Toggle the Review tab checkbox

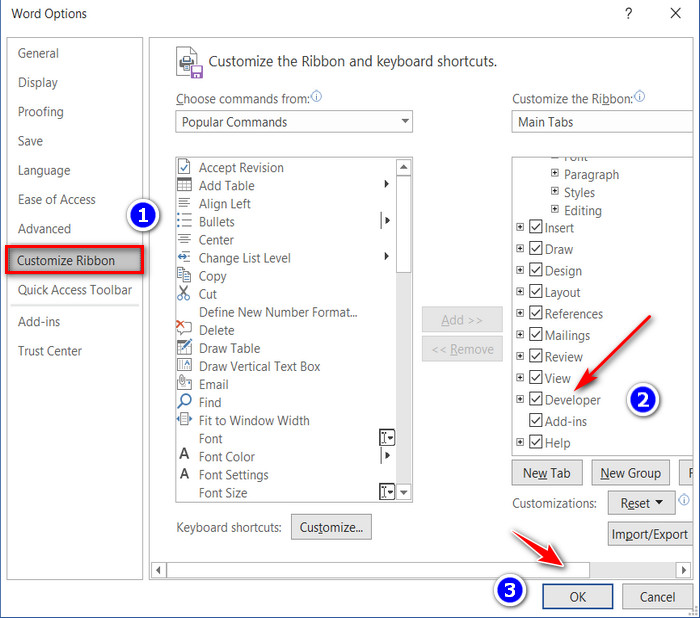pyautogui.click(x=535, y=356)
